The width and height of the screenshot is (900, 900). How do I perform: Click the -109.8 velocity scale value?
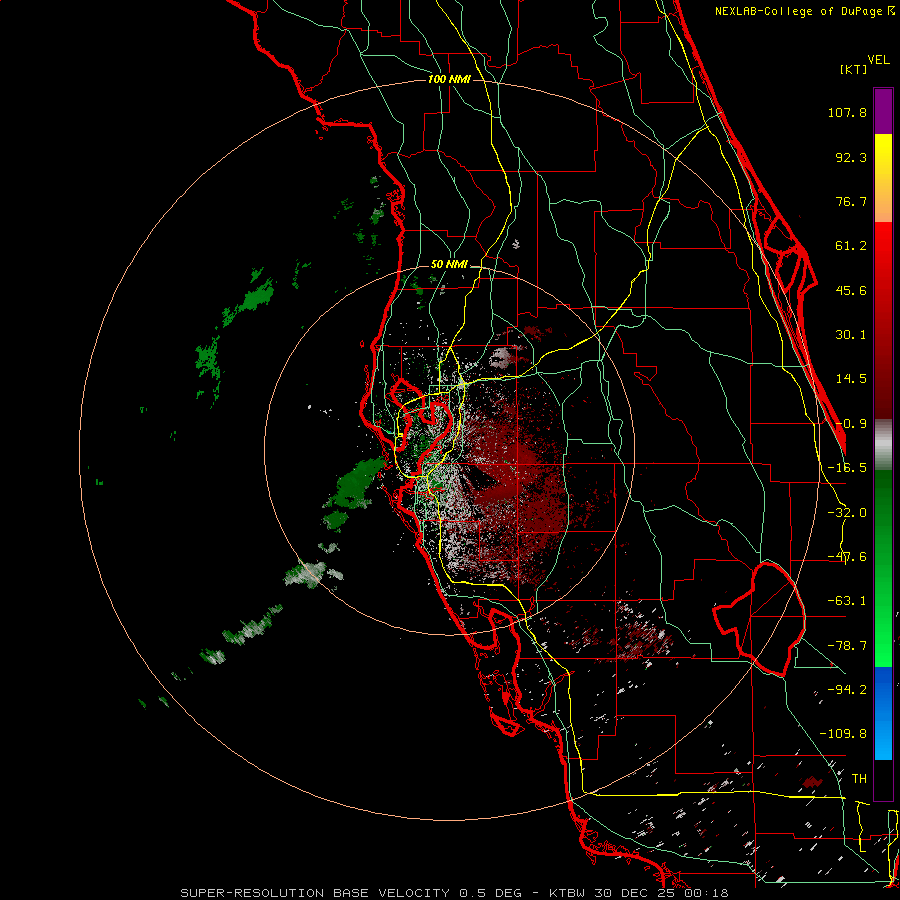(x=843, y=734)
